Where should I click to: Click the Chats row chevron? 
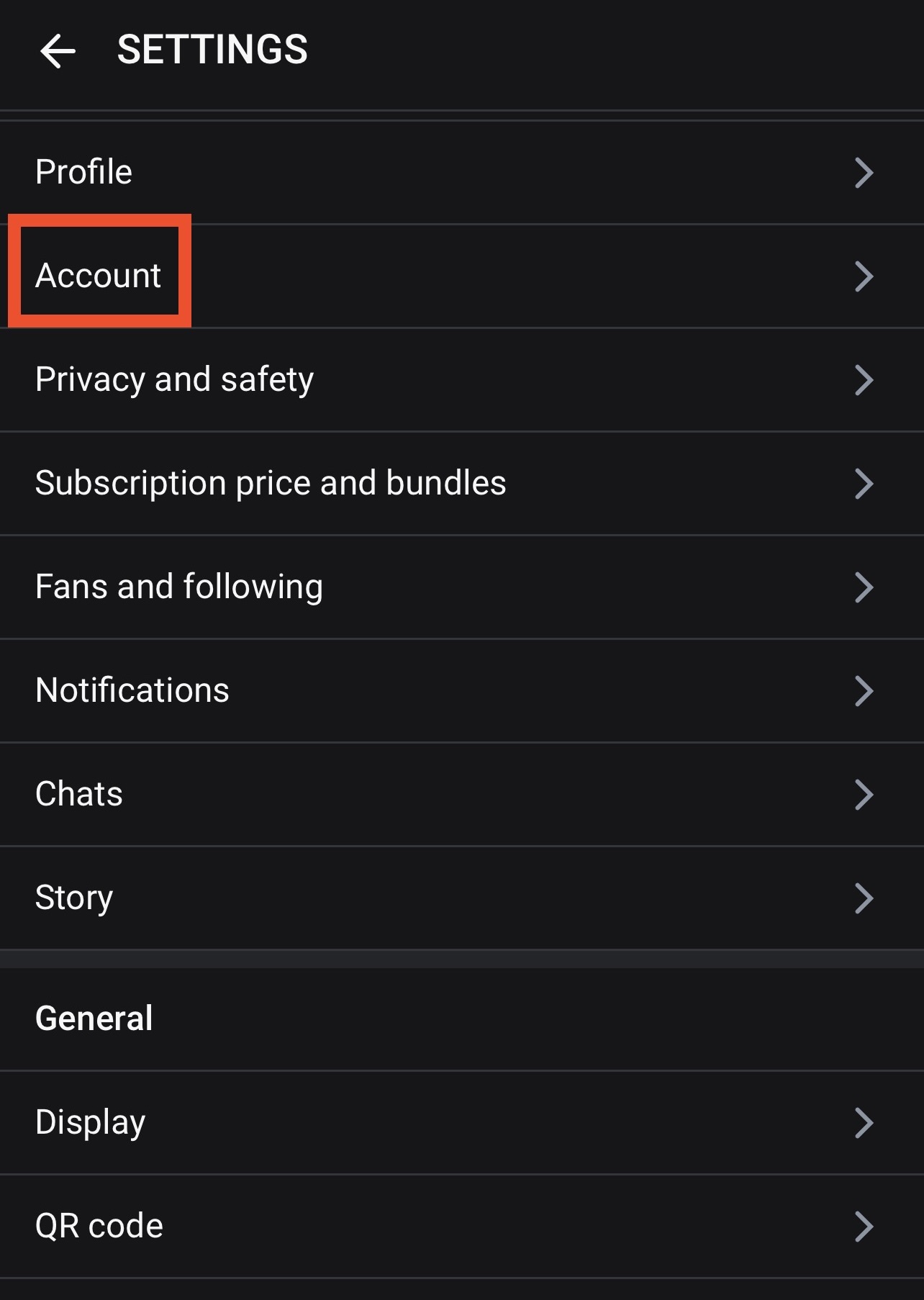(x=864, y=795)
